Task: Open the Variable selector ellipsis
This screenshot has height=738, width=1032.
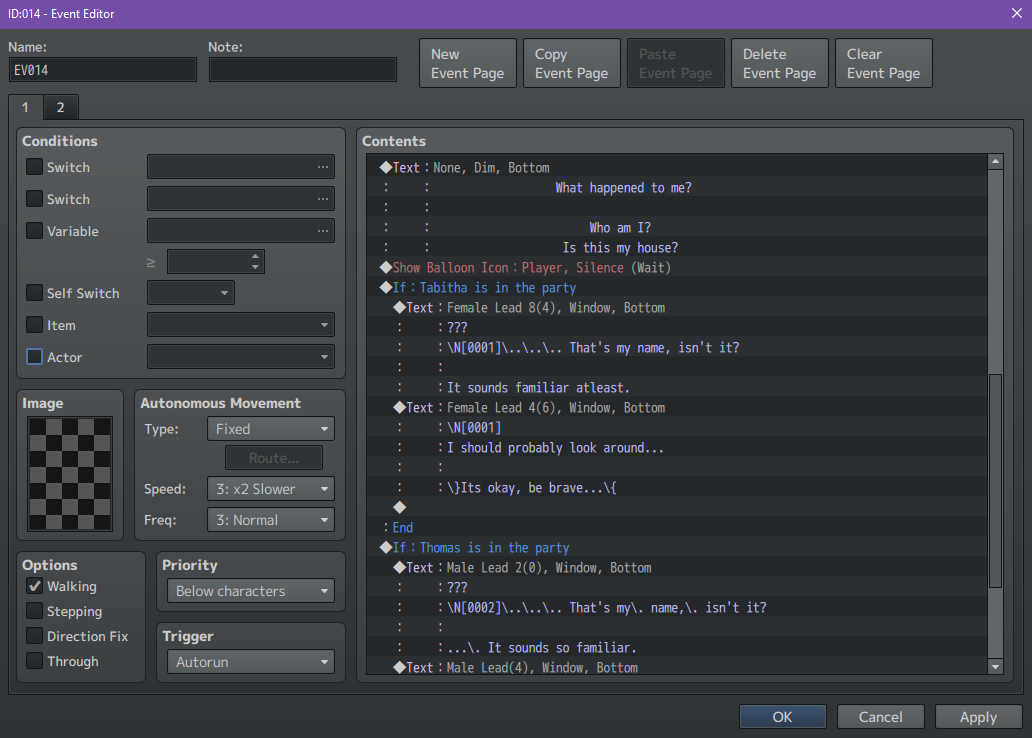Action: point(322,231)
